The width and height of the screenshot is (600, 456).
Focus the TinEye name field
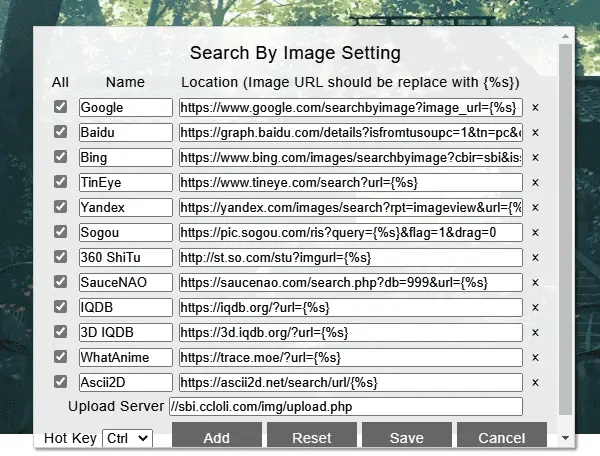[x=126, y=182]
